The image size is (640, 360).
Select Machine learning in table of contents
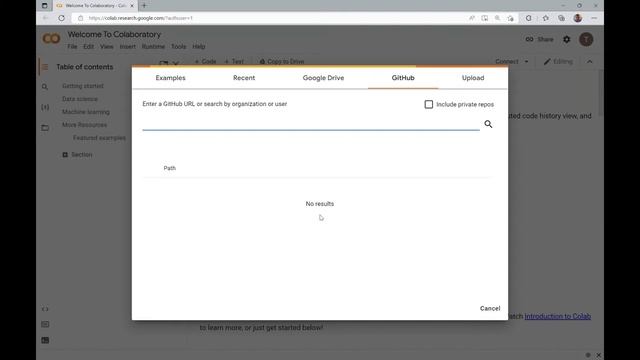pos(86,112)
